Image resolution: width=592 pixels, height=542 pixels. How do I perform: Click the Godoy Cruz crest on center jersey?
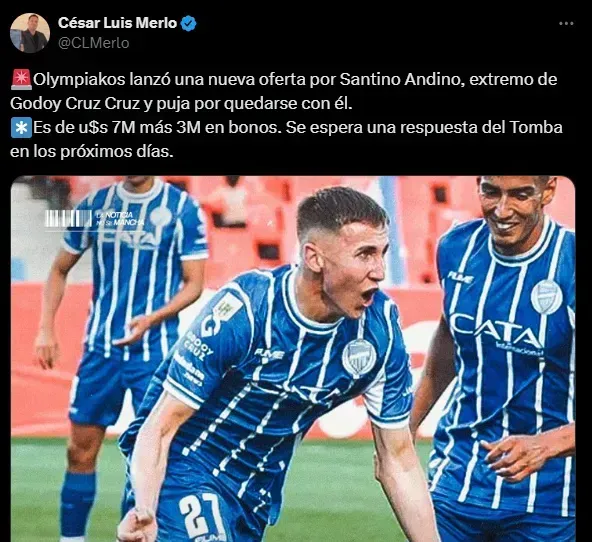coord(359,357)
